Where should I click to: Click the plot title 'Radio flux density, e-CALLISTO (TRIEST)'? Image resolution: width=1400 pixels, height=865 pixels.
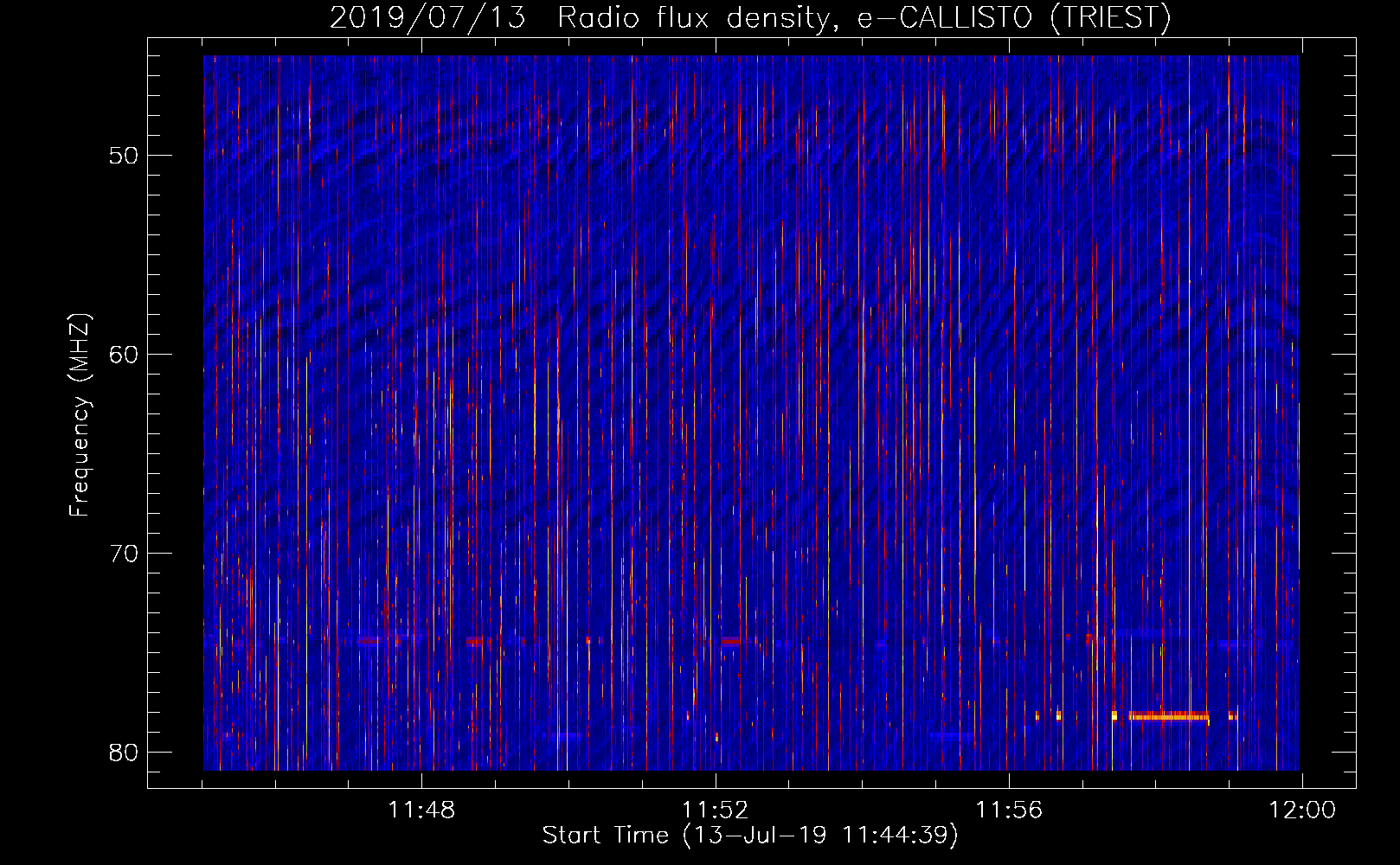coord(864,18)
